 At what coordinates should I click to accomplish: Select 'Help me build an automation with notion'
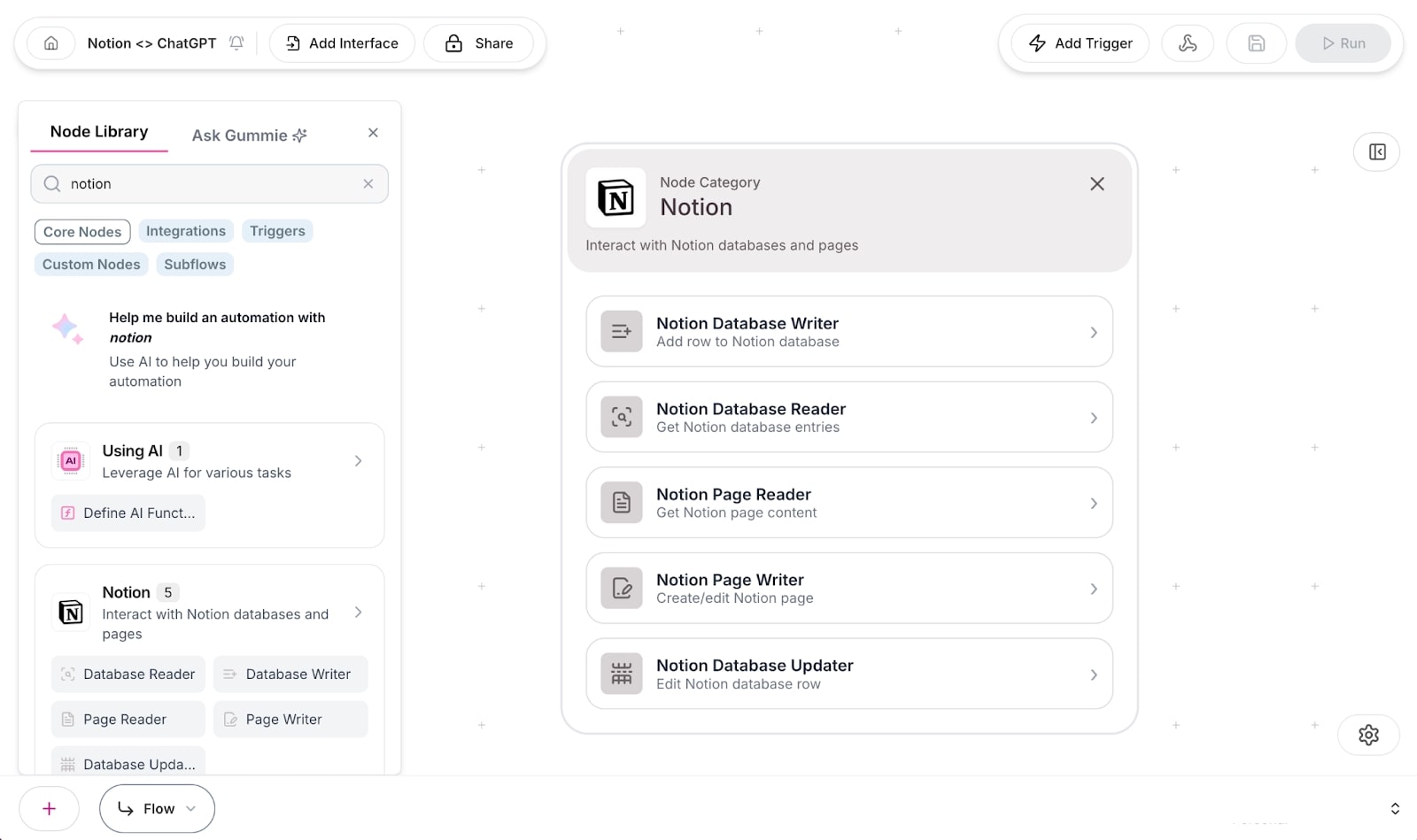click(217, 328)
